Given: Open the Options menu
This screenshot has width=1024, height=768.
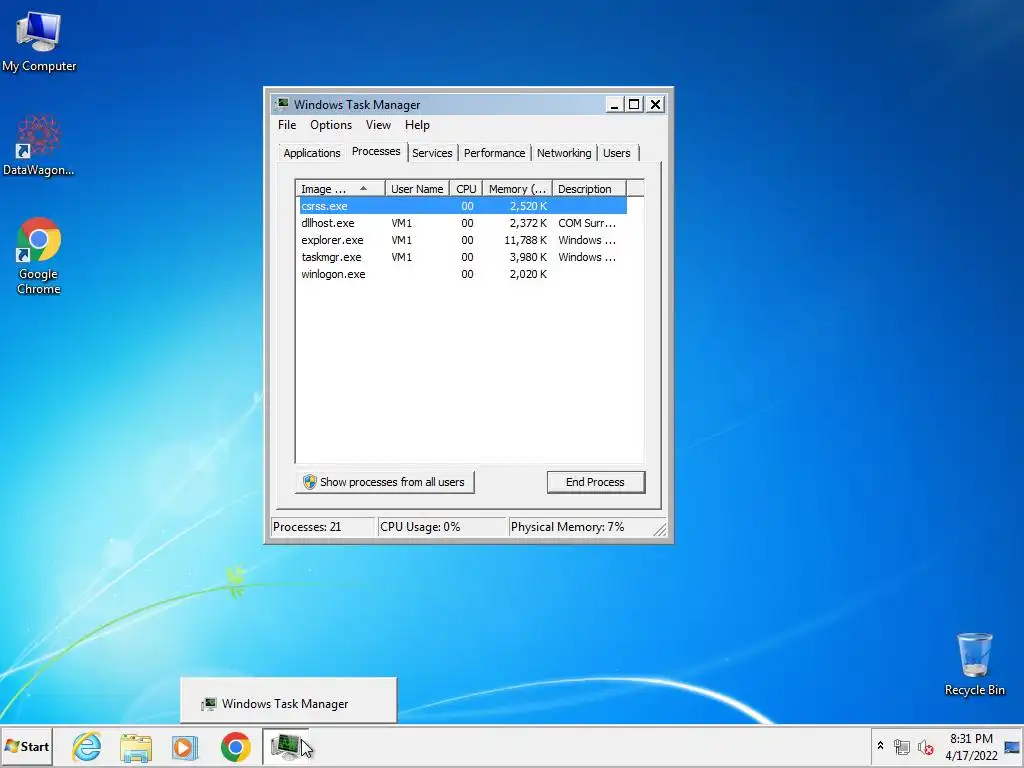Looking at the screenshot, I should [331, 125].
